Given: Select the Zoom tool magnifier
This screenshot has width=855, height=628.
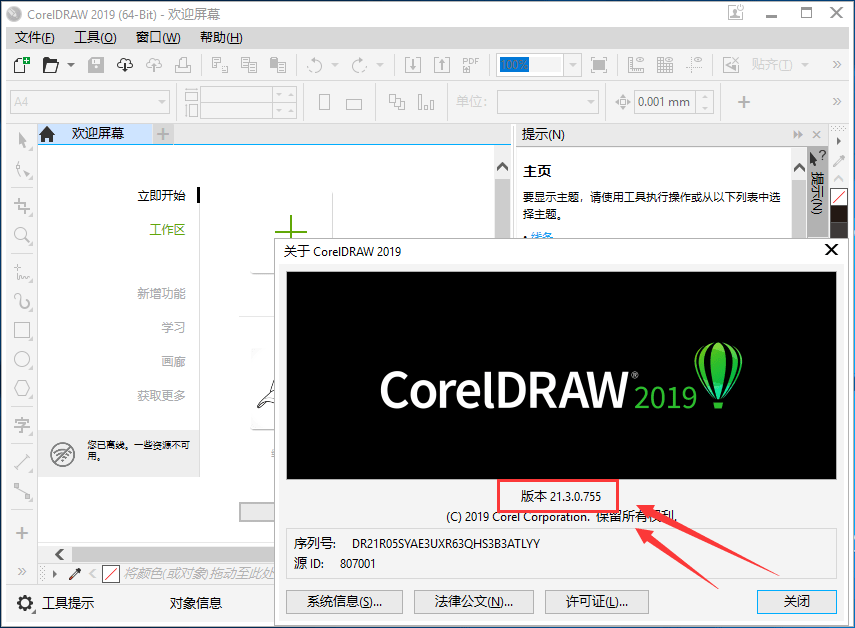Looking at the screenshot, I should point(22,236).
